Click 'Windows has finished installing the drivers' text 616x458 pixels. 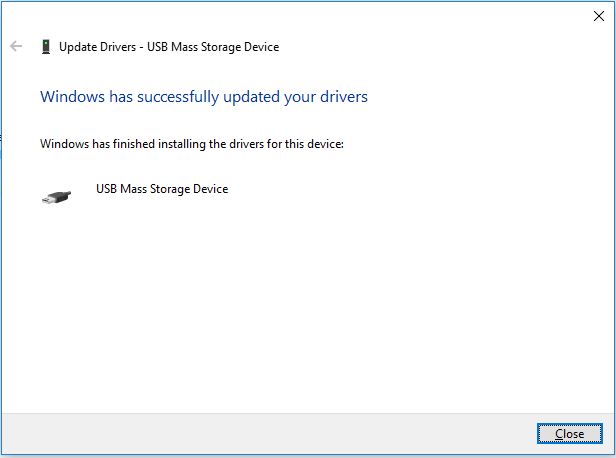(192, 144)
